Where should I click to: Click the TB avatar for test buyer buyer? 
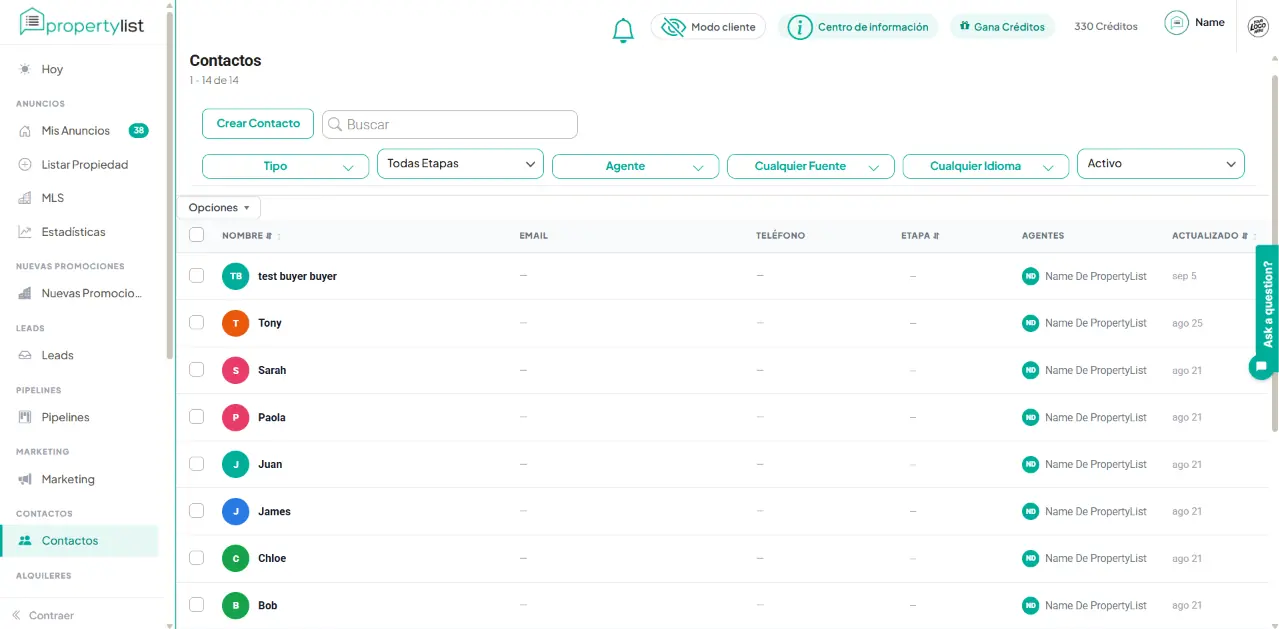tap(236, 276)
